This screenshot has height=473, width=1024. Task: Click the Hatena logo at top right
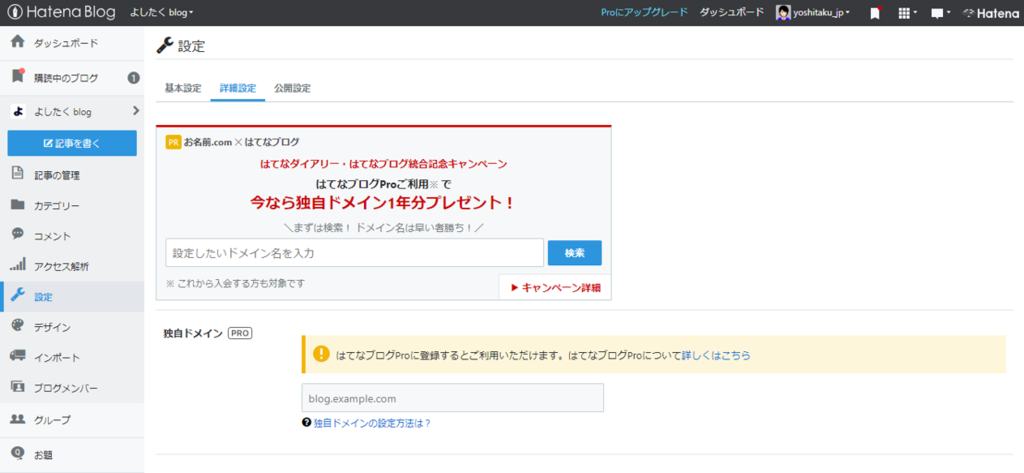[x=991, y=13]
